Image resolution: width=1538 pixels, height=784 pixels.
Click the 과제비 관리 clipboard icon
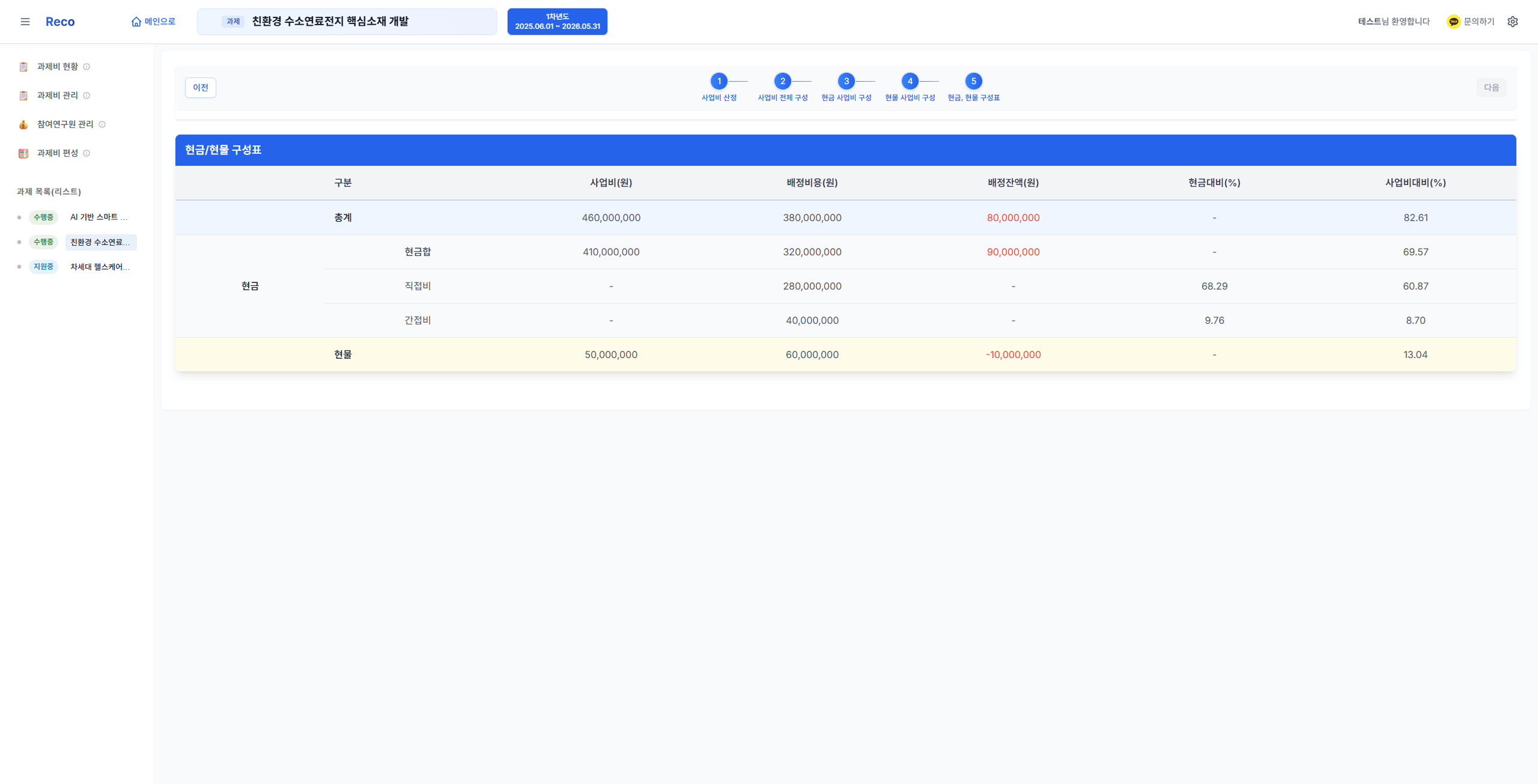click(23, 96)
